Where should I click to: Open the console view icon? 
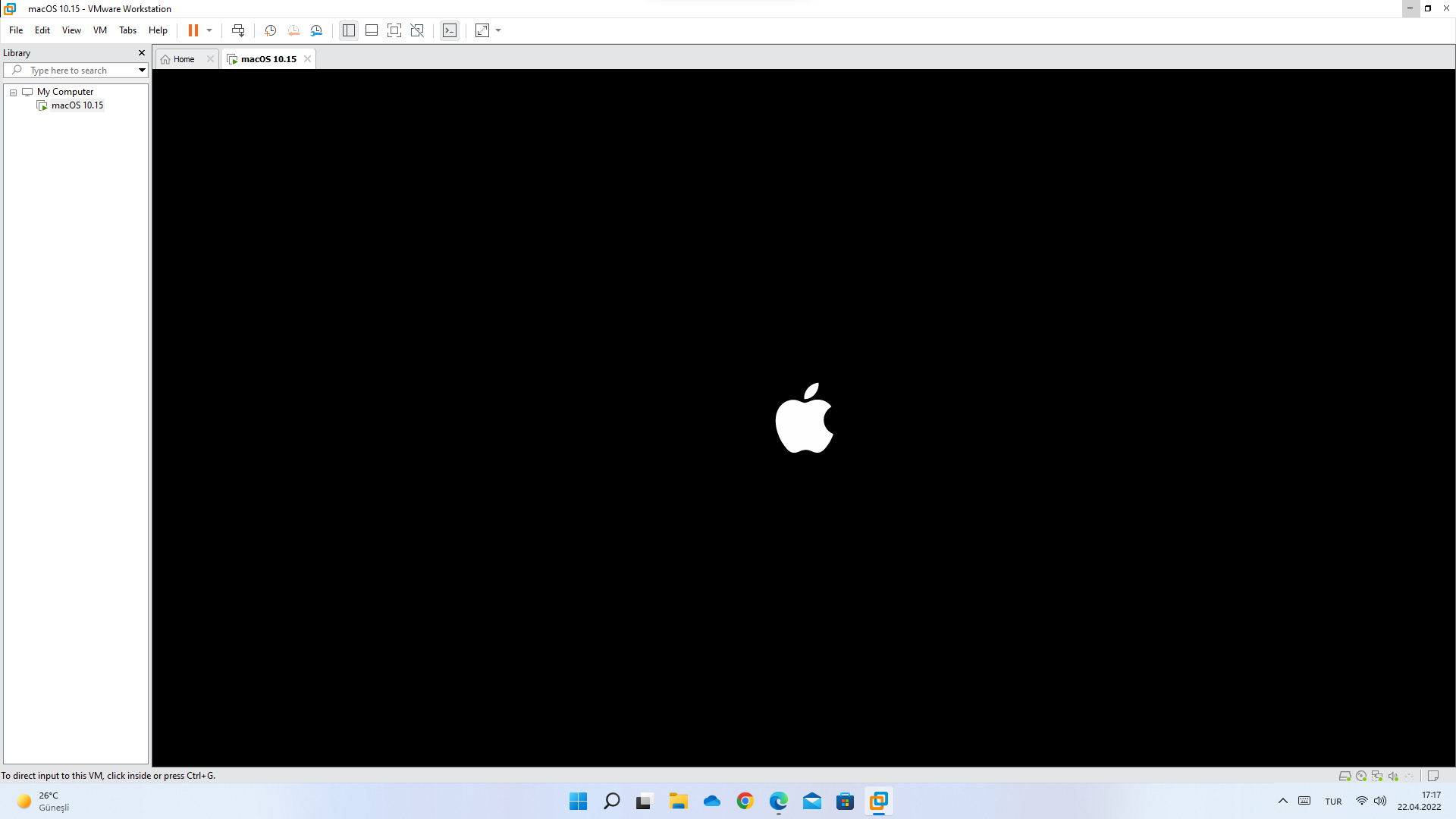450,30
